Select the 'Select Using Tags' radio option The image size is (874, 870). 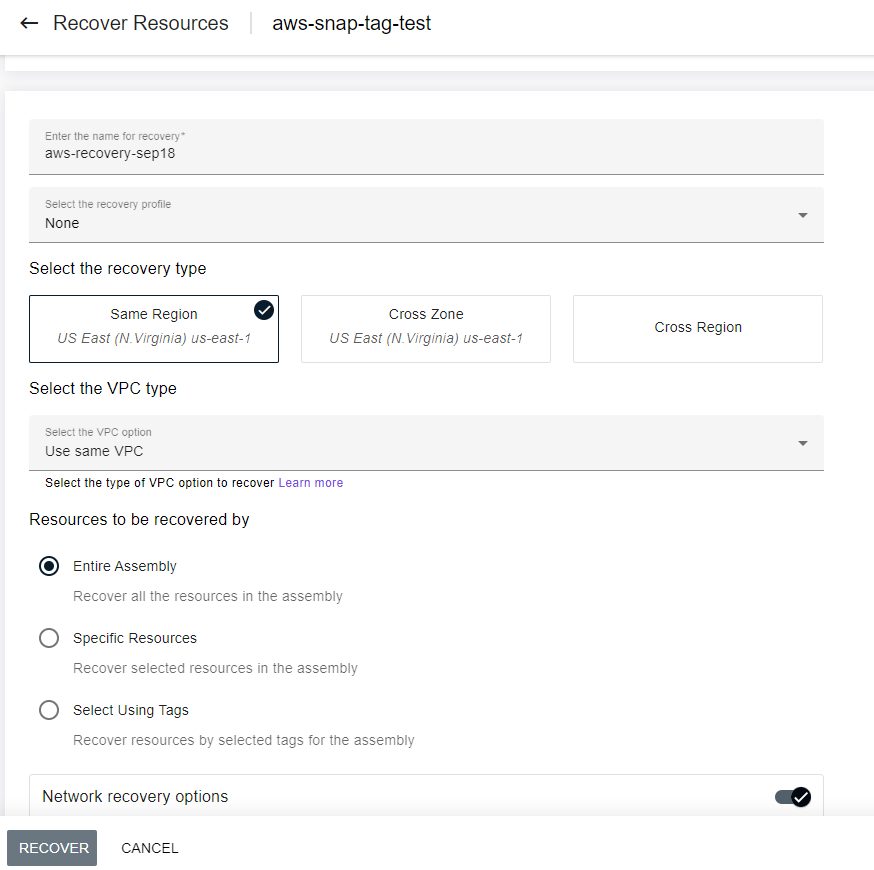49,710
